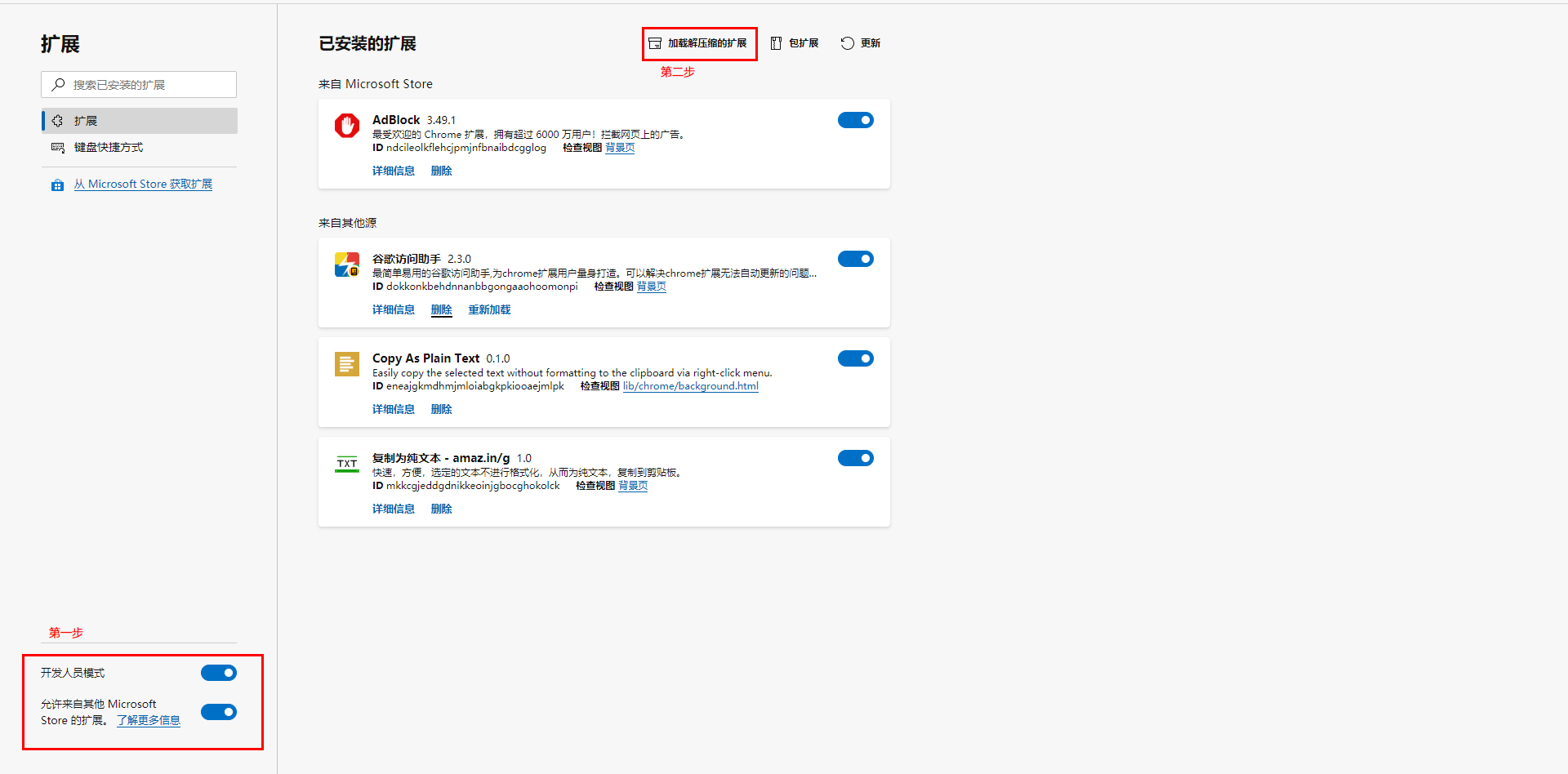The width and height of the screenshot is (1568, 774).
Task: Click 加载解压缩的扩展 button
Action: [x=699, y=43]
